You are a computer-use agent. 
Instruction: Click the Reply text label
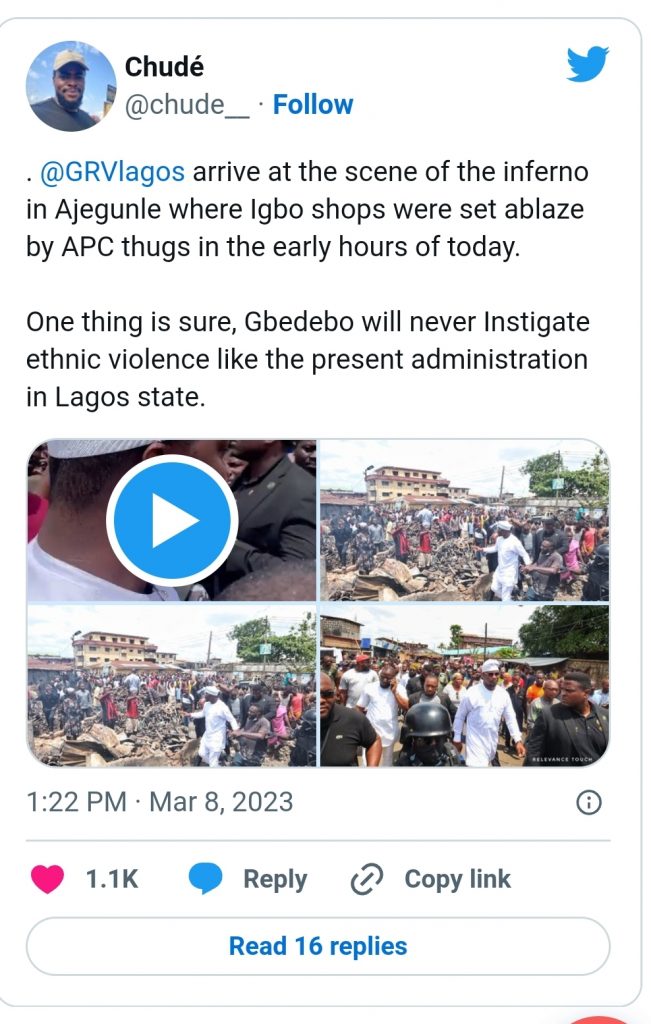[x=275, y=880]
